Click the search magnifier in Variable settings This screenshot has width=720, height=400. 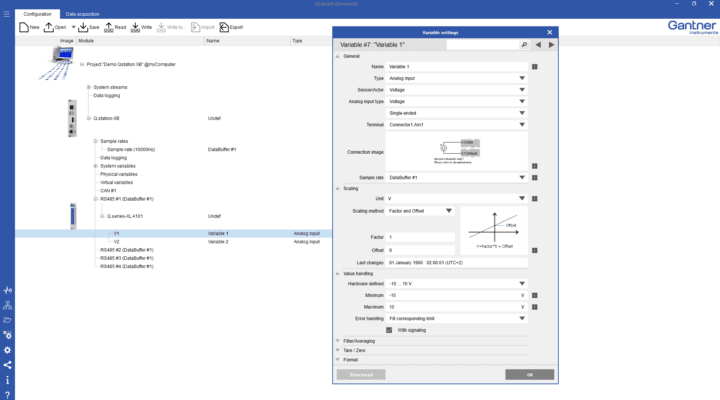pos(523,45)
